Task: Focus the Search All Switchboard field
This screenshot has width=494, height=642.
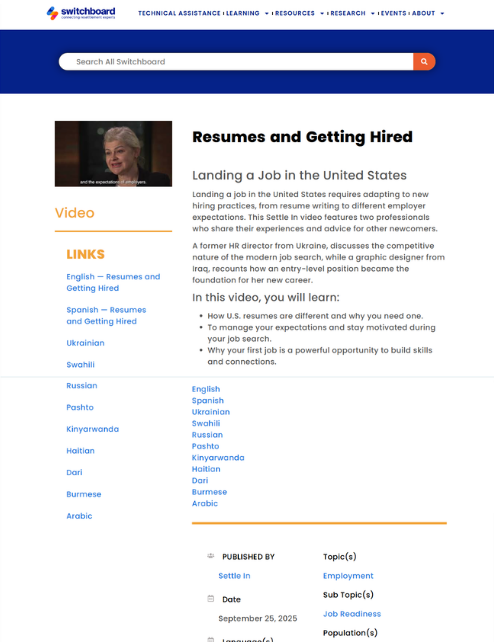Action: click(236, 61)
